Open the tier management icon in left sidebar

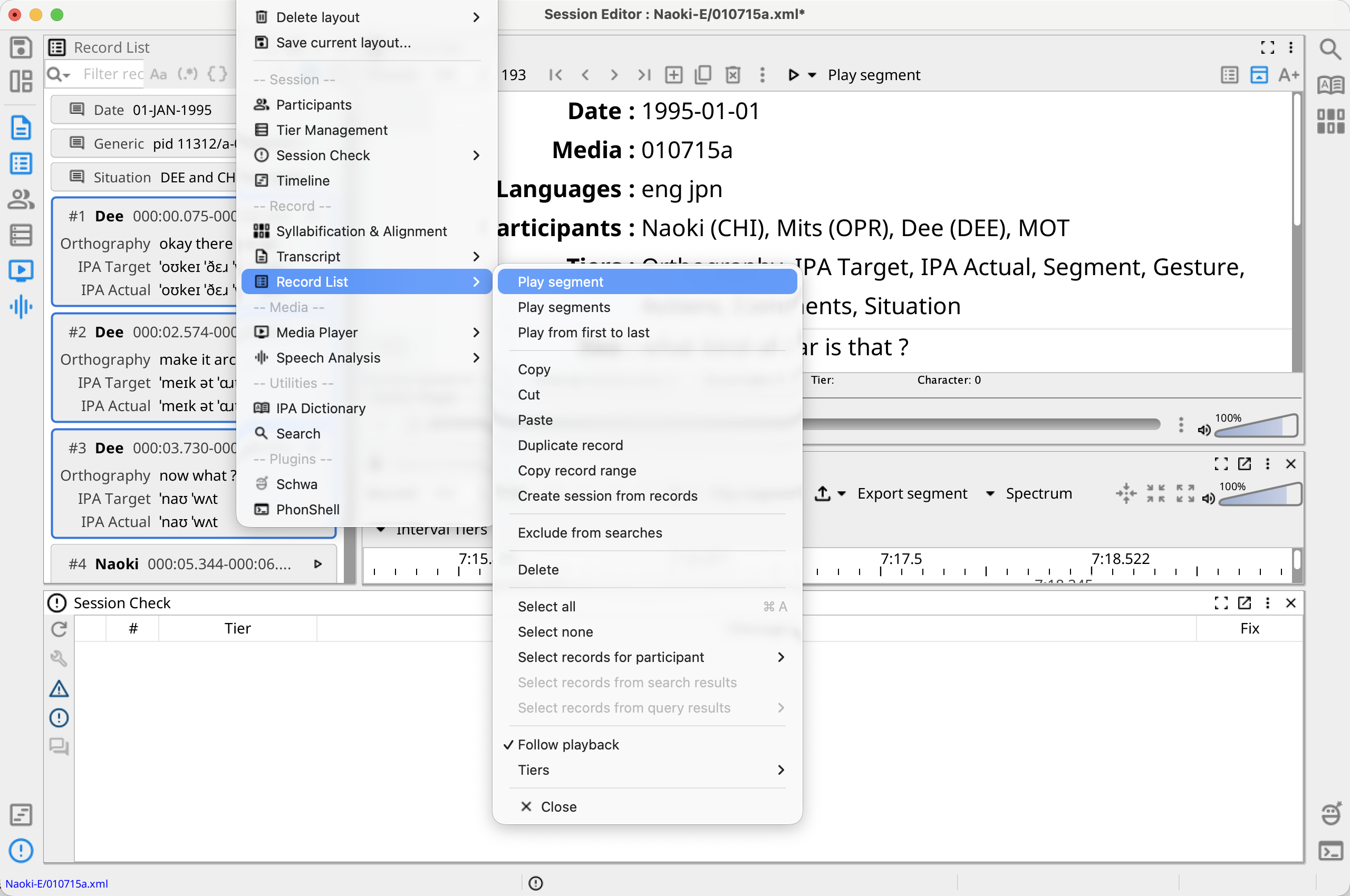tap(21, 235)
